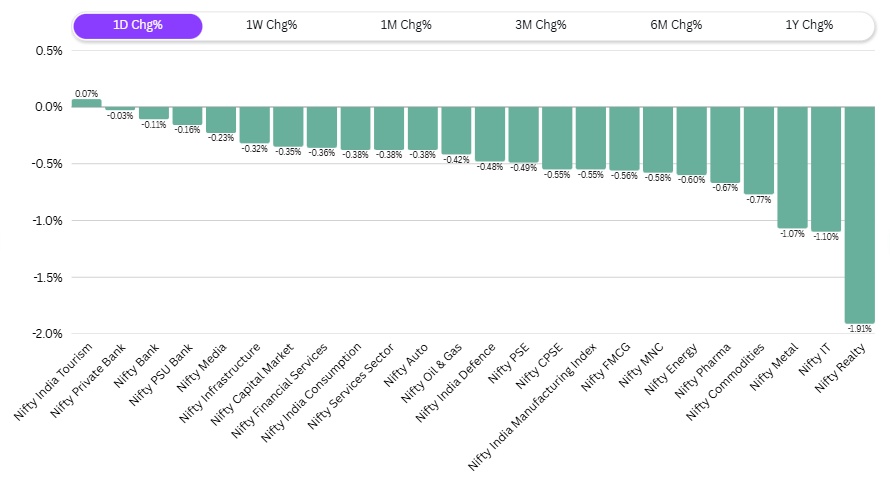Click the Nifty Oil & Gas bar
This screenshot has height=482, width=890.
click(x=456, y=130)
